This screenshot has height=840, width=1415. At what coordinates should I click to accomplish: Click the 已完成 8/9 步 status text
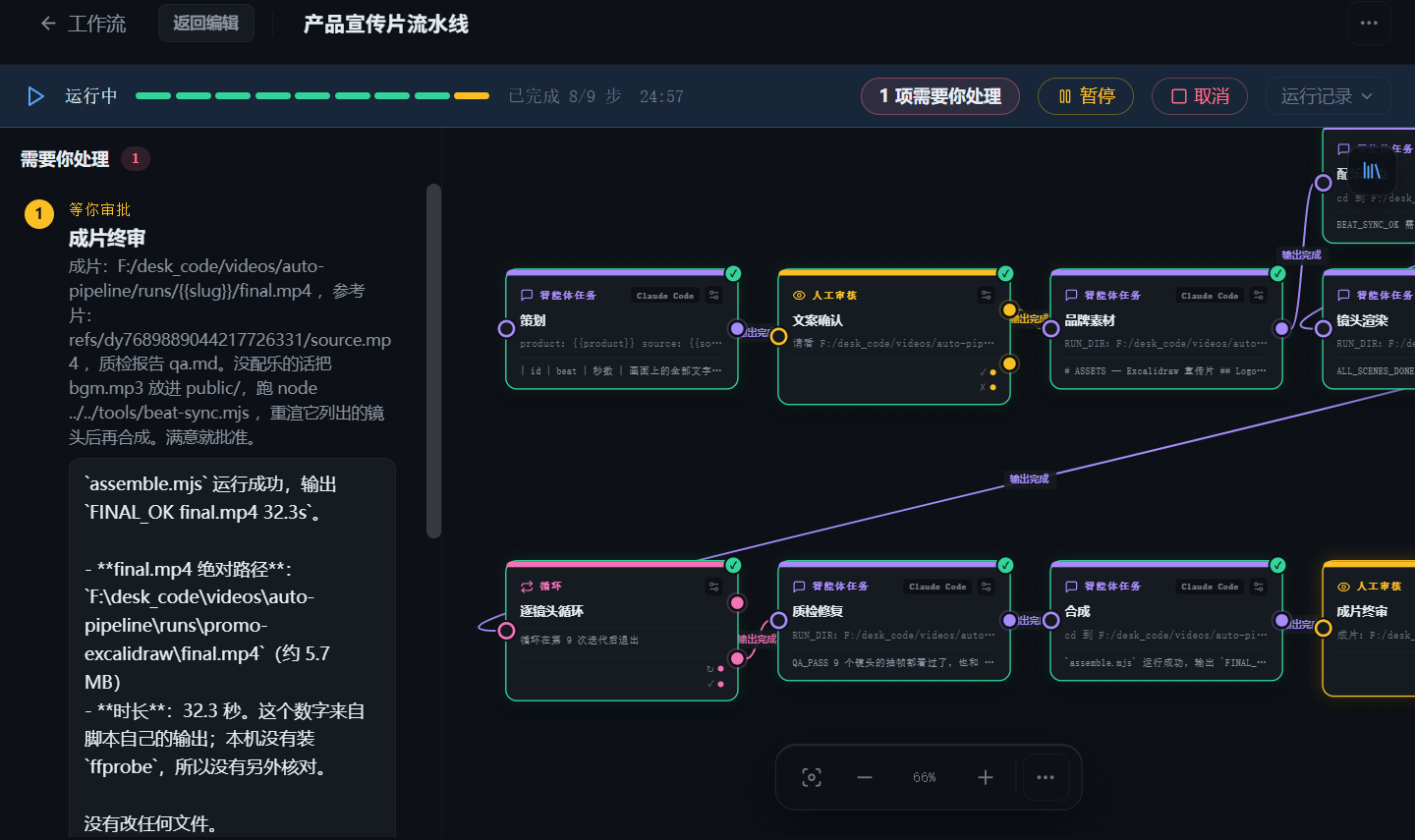[x=565, y=96]
